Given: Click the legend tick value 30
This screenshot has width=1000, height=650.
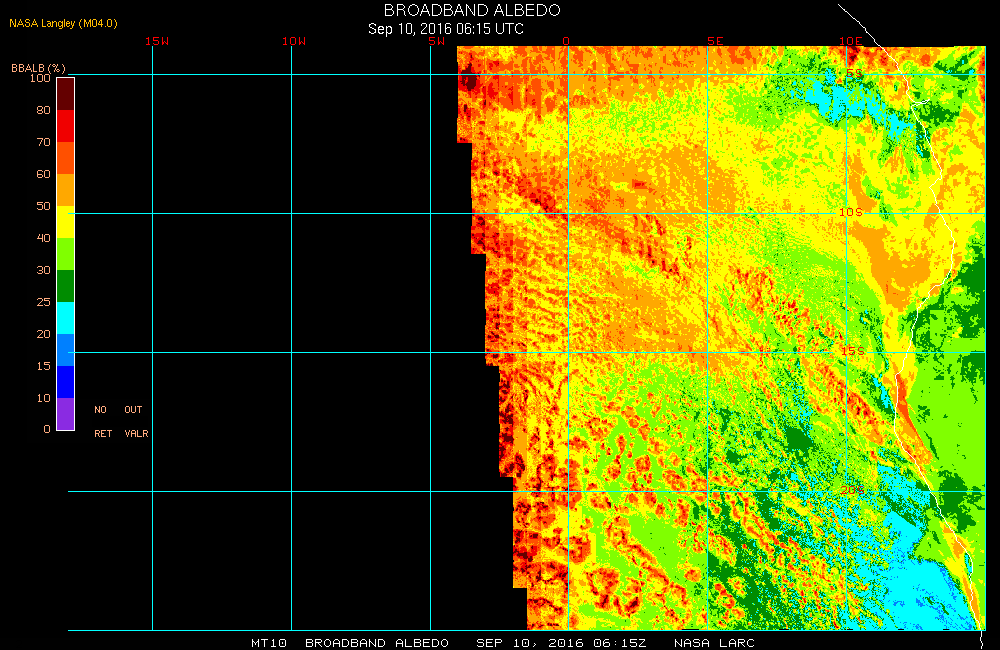Looking at the screenshot, I should coord(43,270).
